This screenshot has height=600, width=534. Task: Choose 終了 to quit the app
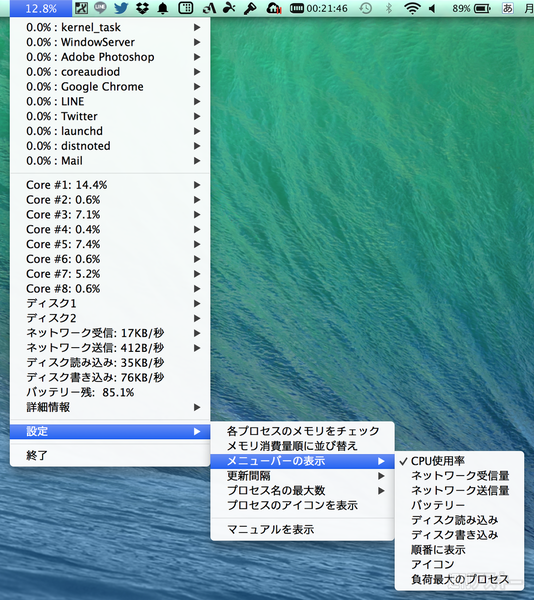110,455
